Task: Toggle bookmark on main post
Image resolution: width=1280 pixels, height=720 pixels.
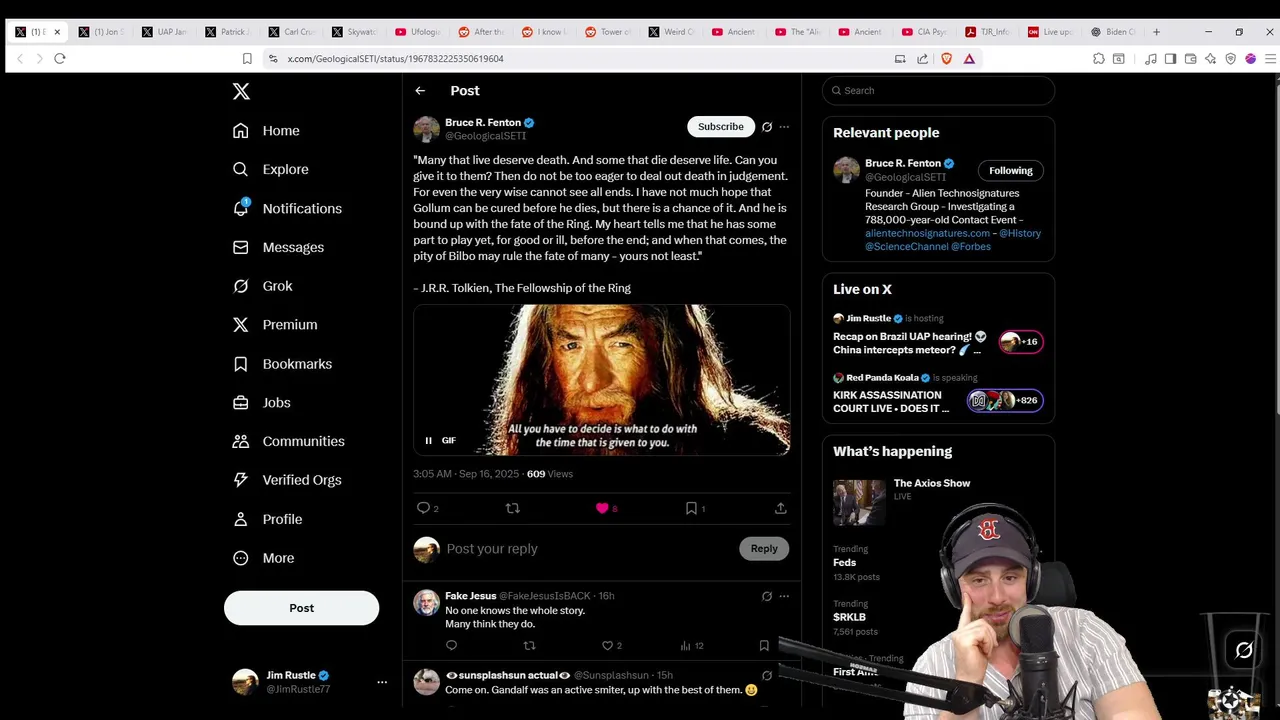Action: pos(691,508)
